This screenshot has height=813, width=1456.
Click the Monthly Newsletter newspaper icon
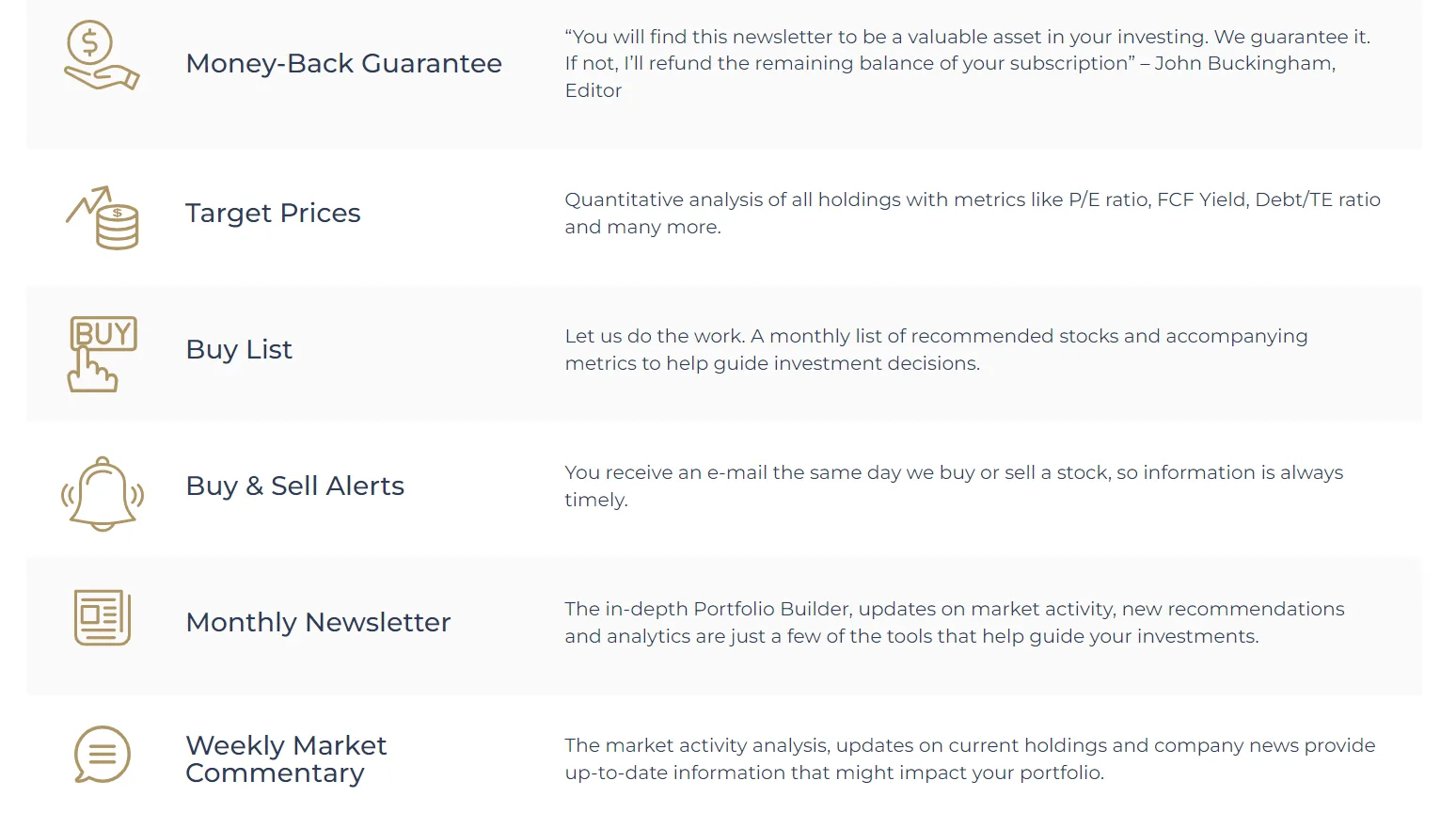pyautogui.click(x=103, y=618)
